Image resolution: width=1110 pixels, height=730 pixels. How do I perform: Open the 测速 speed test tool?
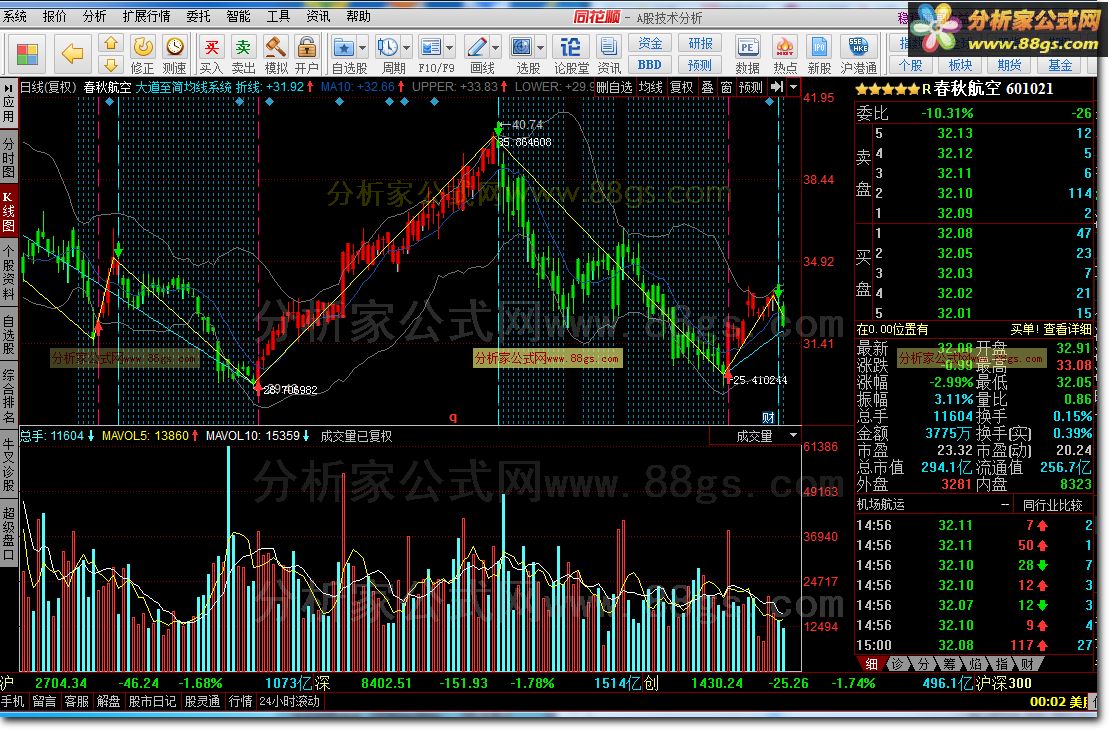pos(174,55)
